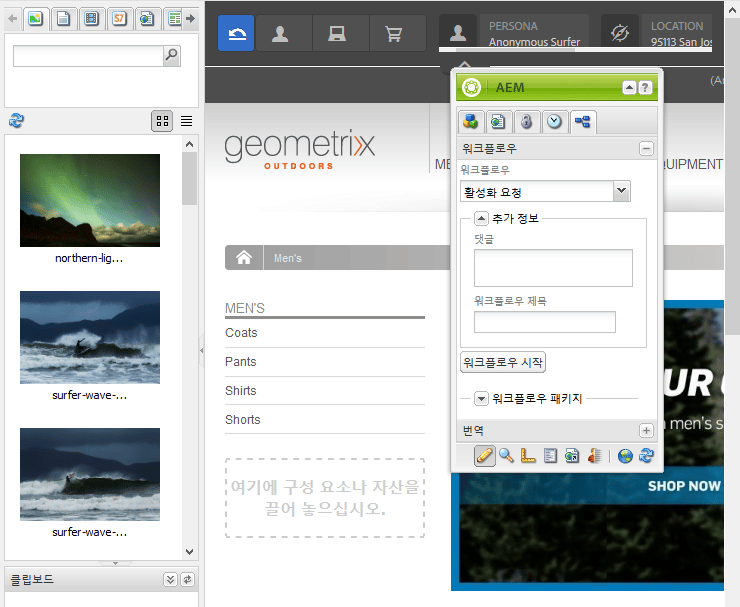The image size is (740, 607).
Task: Click the globe icon in sidekick footer
Action: tap(625, 455)
